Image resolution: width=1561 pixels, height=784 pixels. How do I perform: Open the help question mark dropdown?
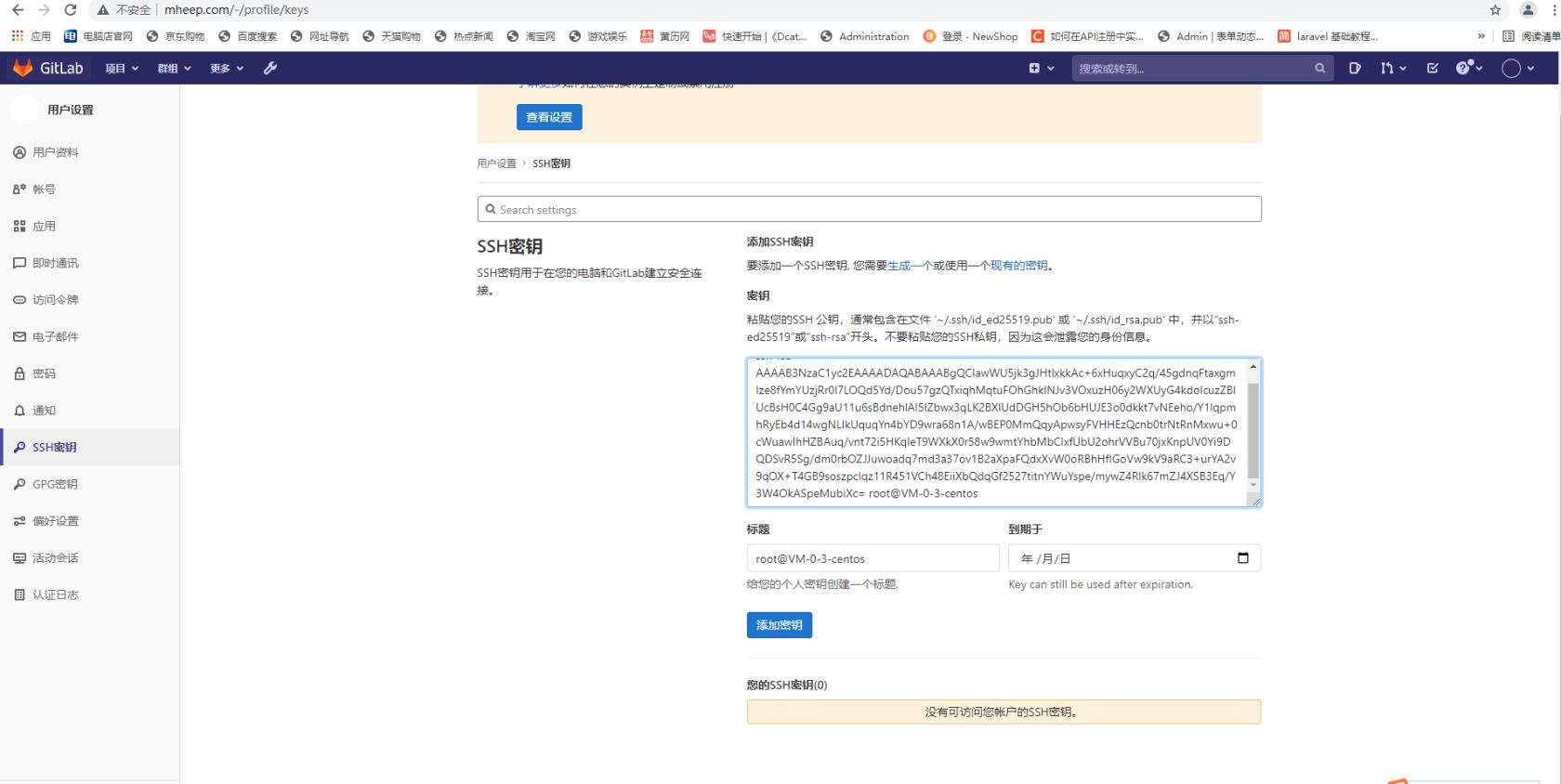click(x=1469, y=68)
